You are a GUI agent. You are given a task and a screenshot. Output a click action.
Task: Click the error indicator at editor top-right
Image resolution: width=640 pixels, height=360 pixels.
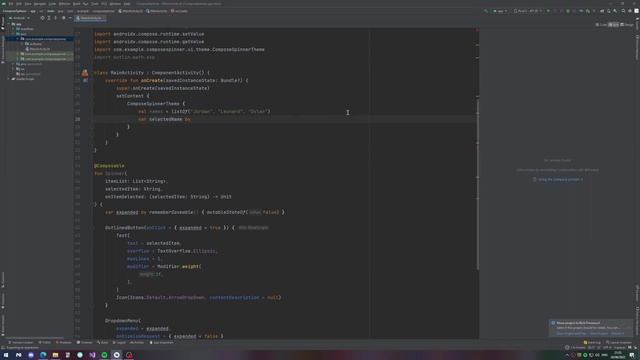click(477, 30)
